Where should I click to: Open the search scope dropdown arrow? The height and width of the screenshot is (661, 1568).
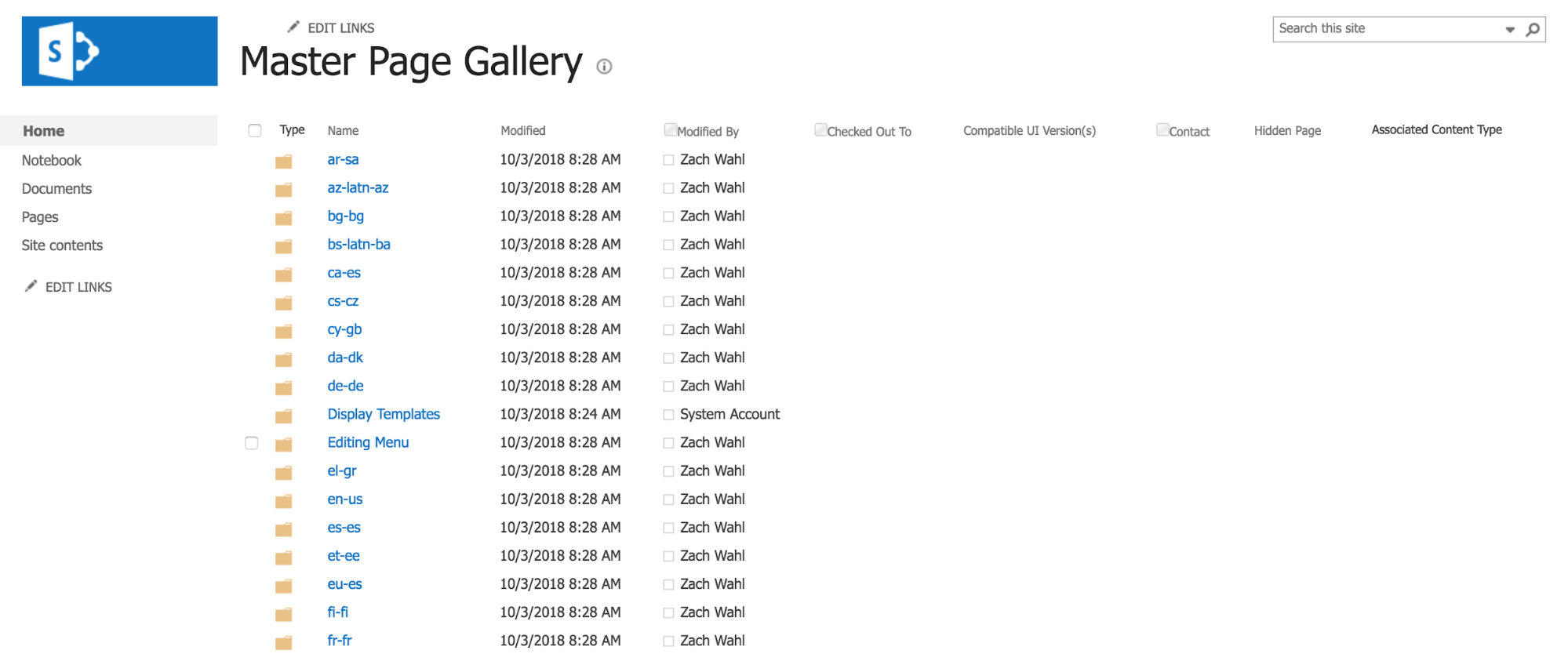click(x=1510, y=30)
